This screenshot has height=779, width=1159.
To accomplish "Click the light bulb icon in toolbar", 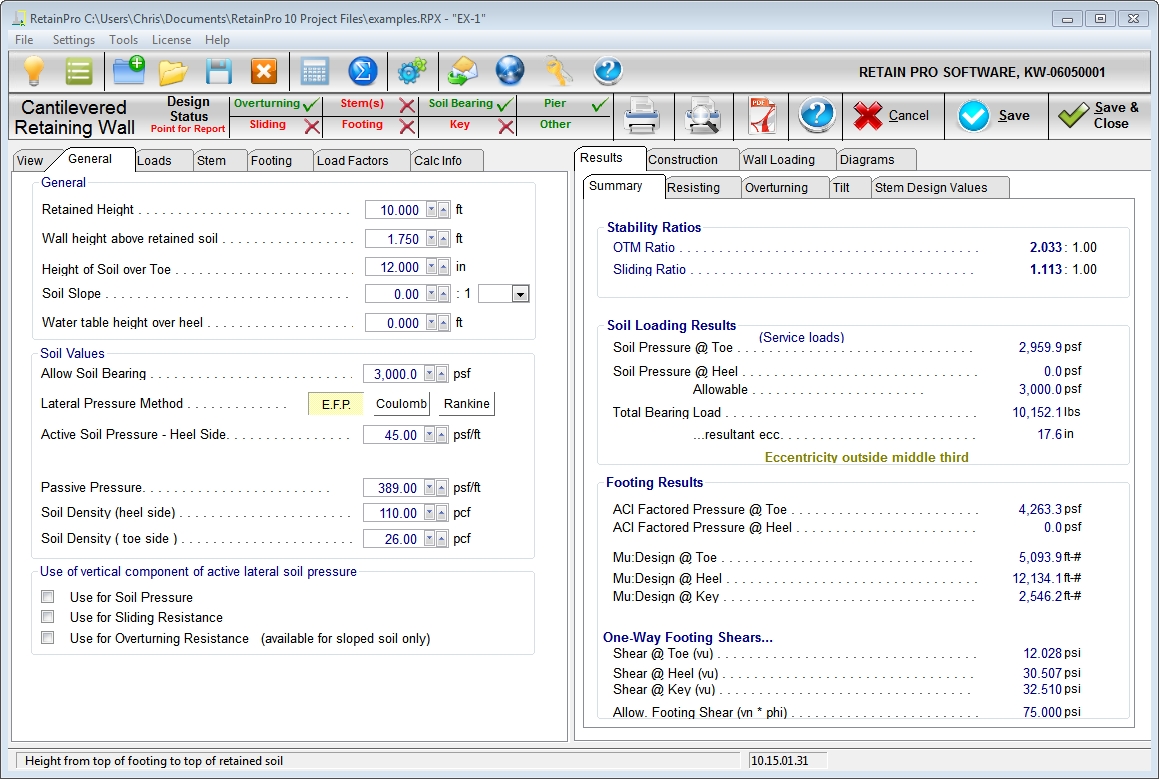I will click(34, 71).
